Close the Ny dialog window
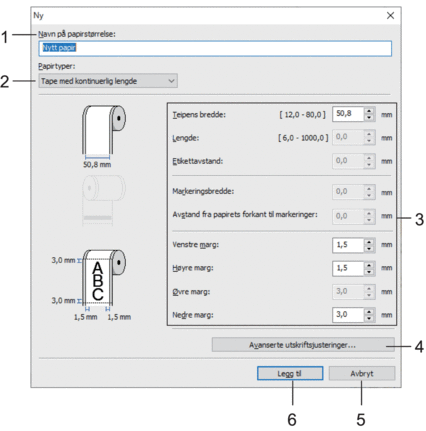 point(390,15)
